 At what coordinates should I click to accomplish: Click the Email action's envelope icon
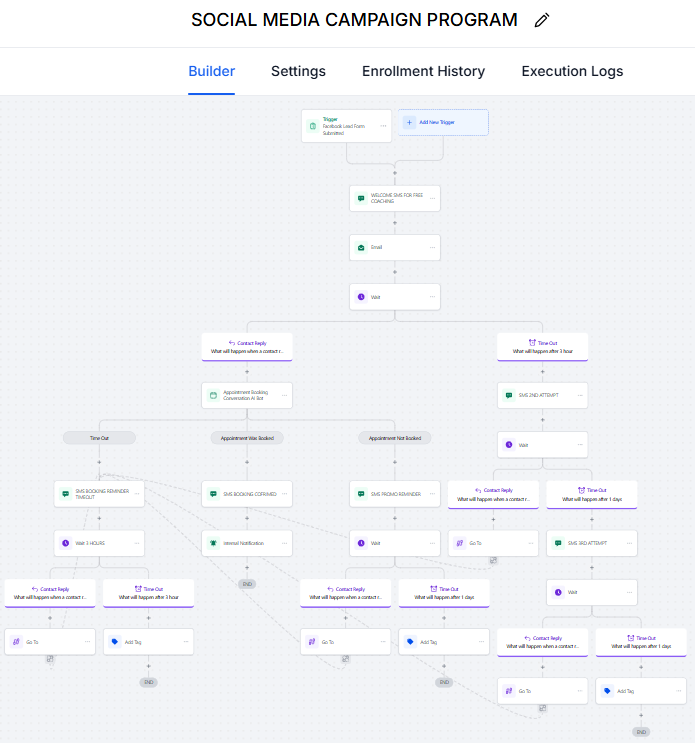pos(361,247)
